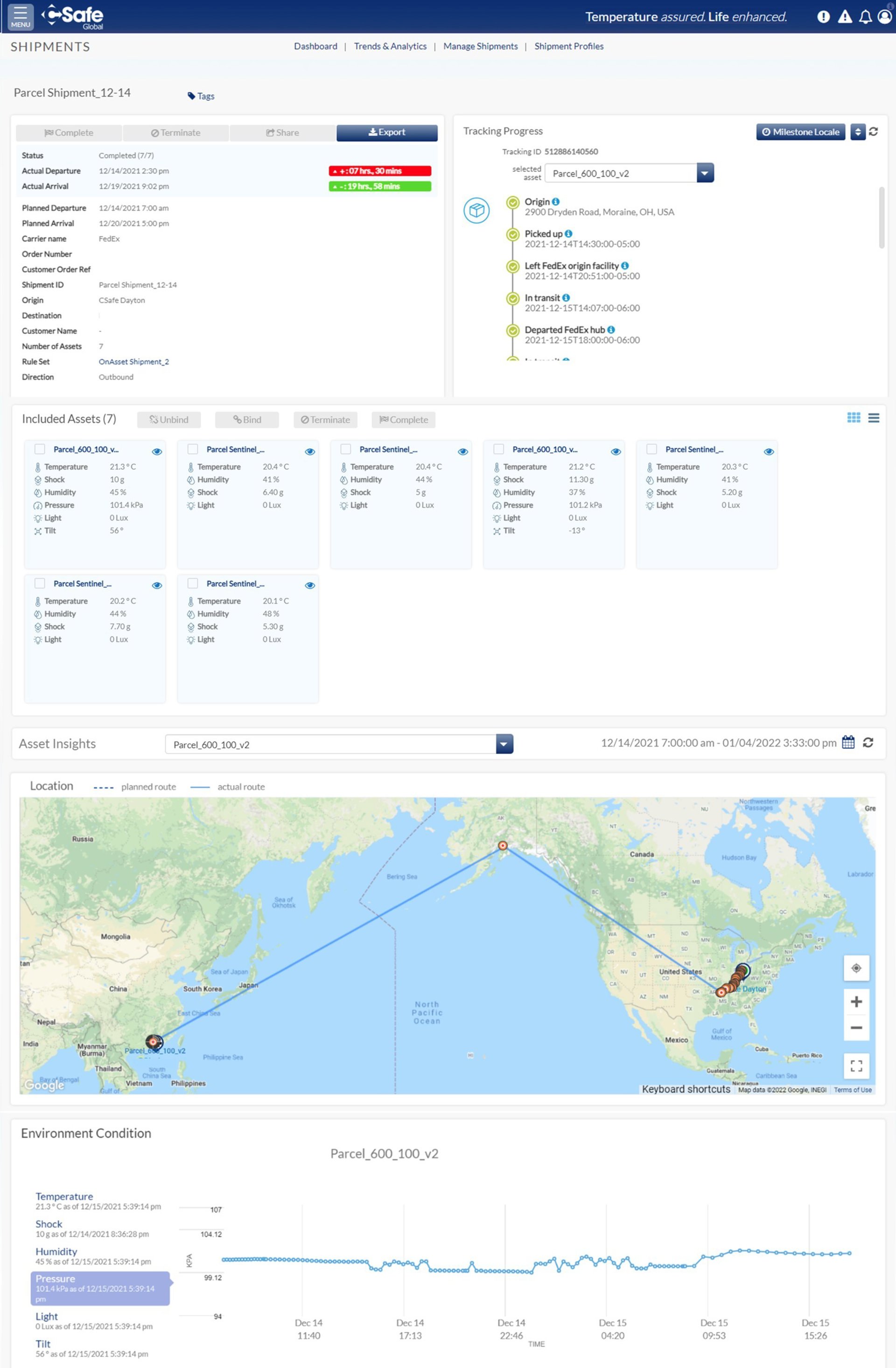Go to Trends & Analytics tab
Screen dimensions: 896x1368
tap(390, 46)
